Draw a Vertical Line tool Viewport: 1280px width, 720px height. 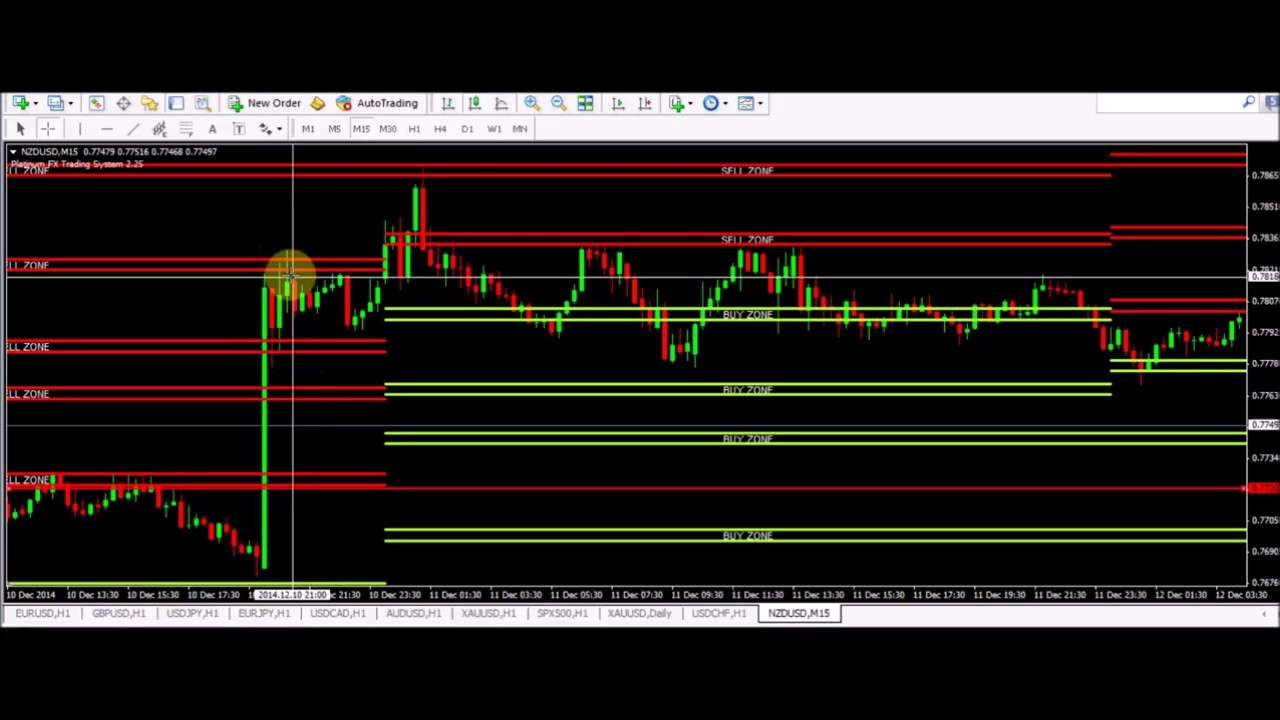click(x=80, y=128)
